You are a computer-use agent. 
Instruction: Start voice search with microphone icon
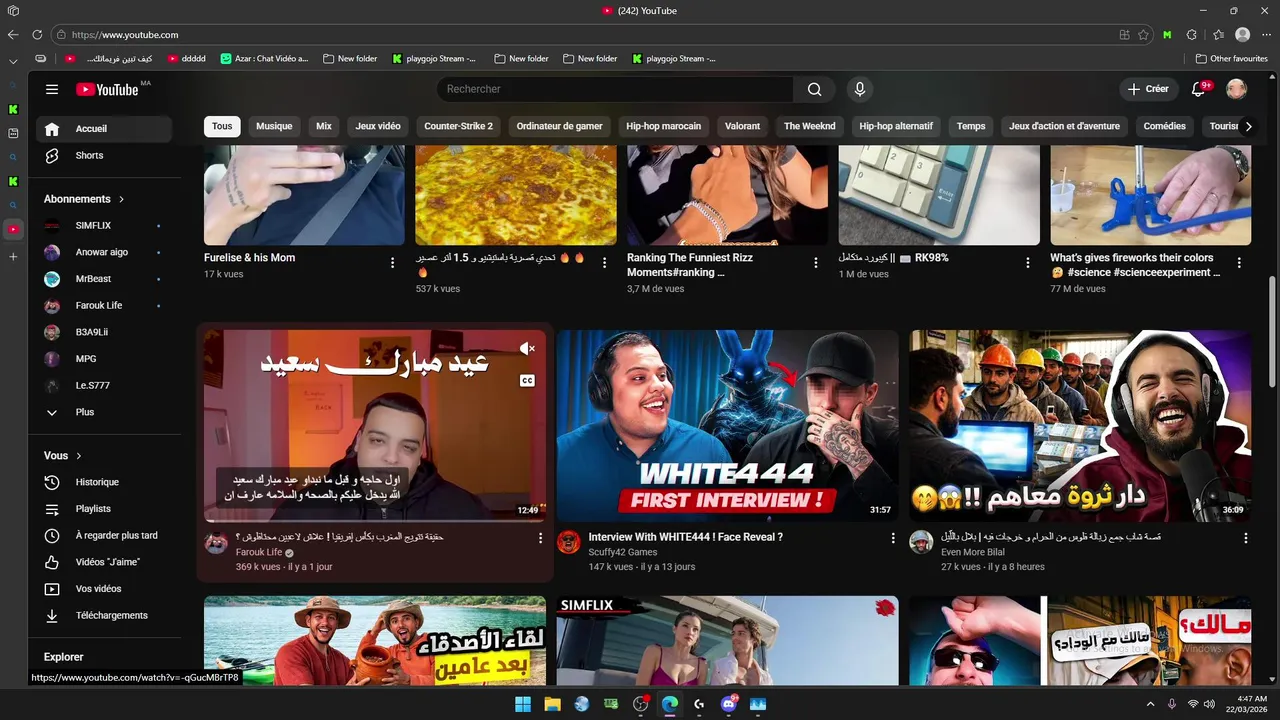click(x=859, y=89)
